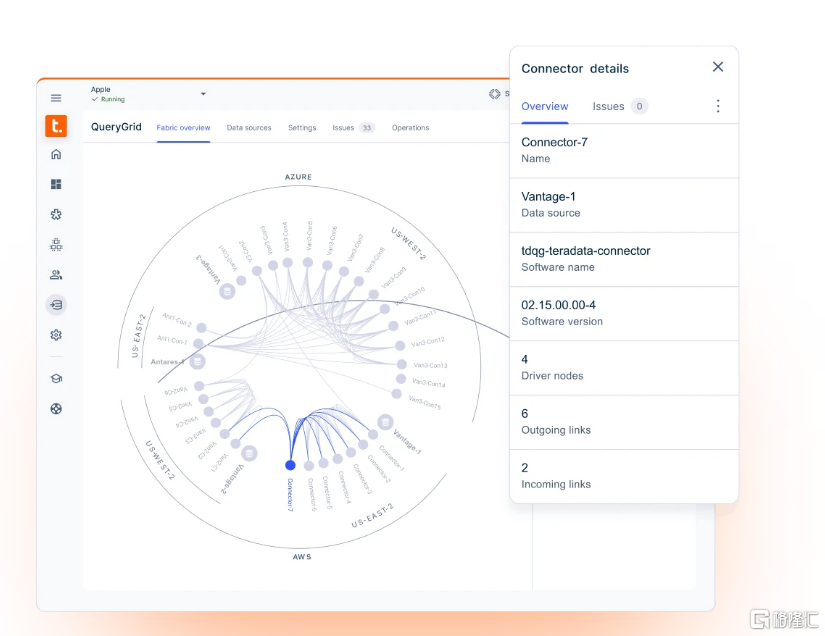Click the tdqg-teradata-connector software name
Screen dimensions: 825x636
coord(586,251)
